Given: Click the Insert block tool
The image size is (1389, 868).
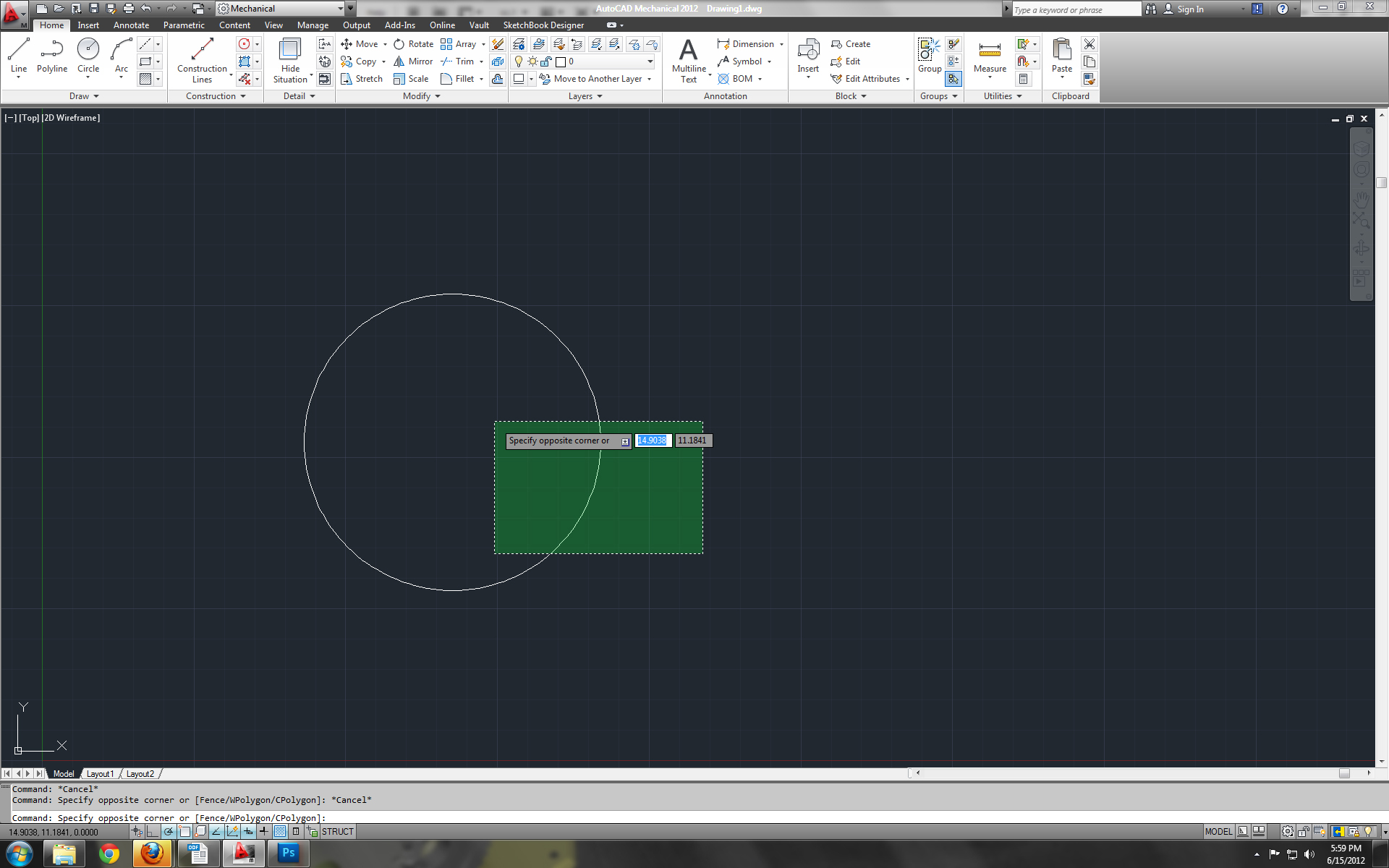Looking at the screenshot, I should [808, 56].
